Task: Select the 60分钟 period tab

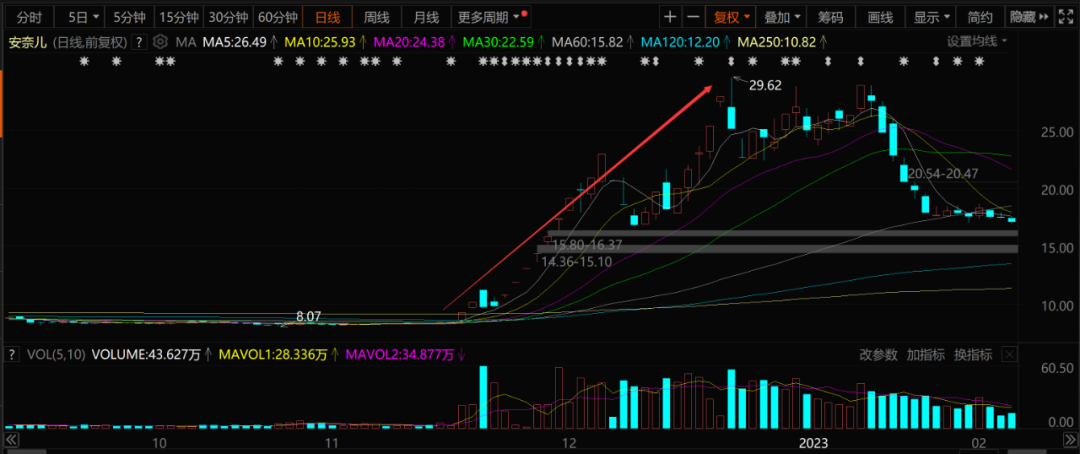Action: pos(278,16)
